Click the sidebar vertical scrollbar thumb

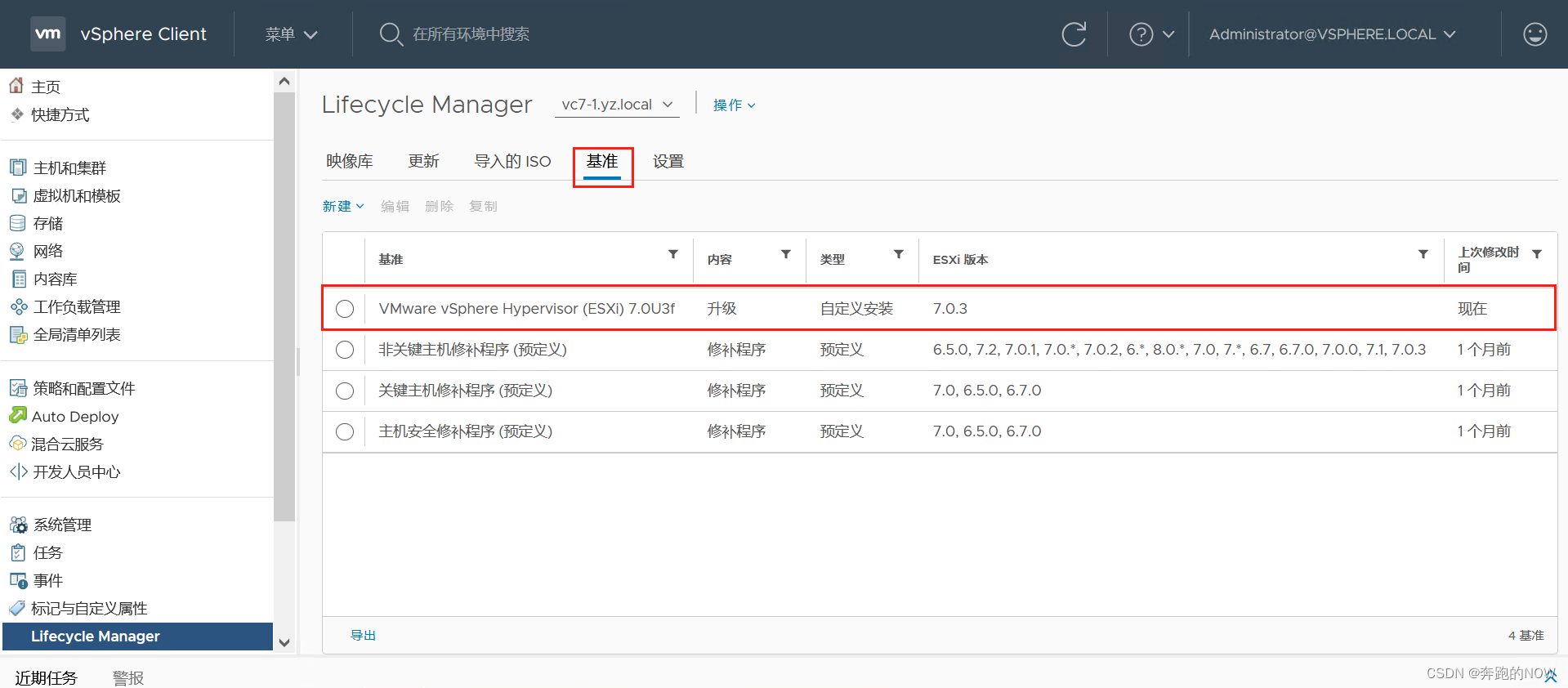[x=284, y=306]
